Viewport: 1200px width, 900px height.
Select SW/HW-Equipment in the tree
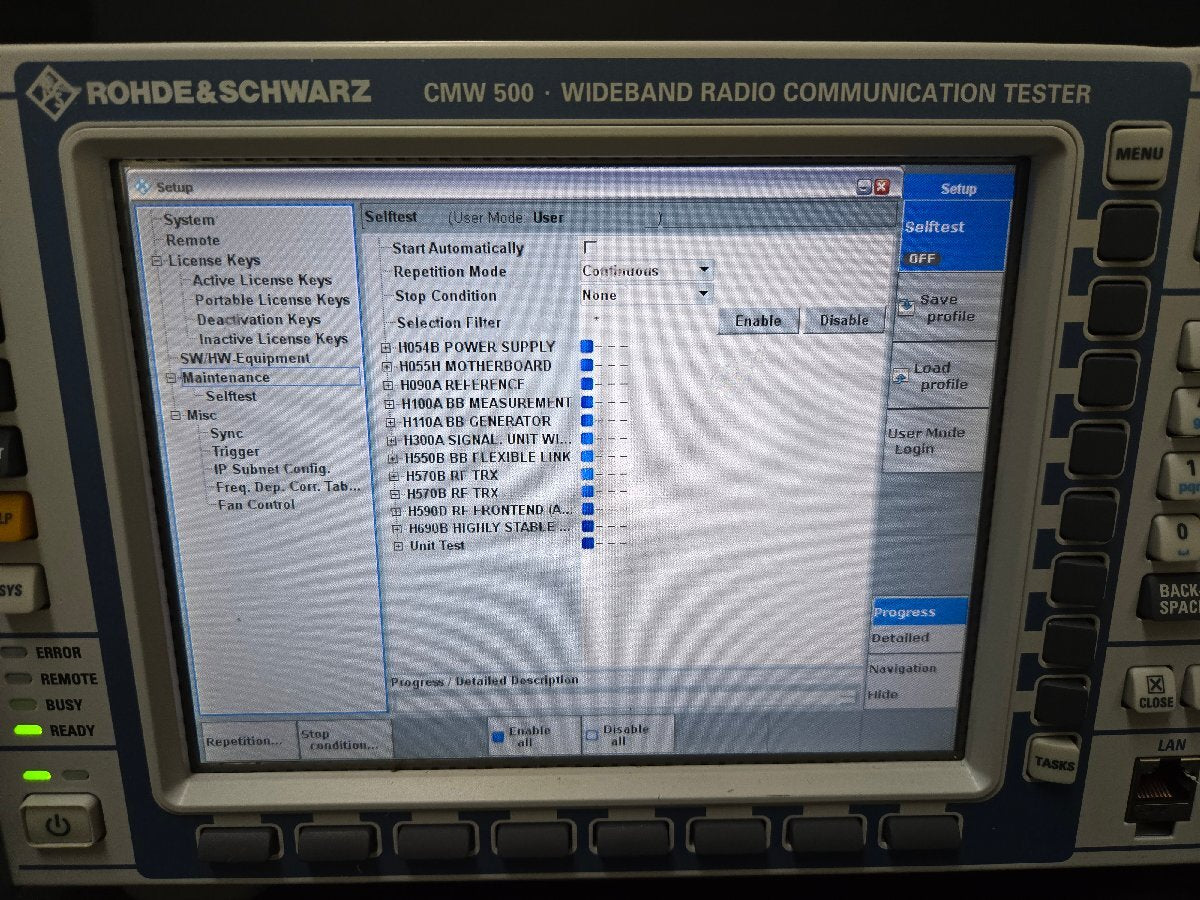[245, 358]
